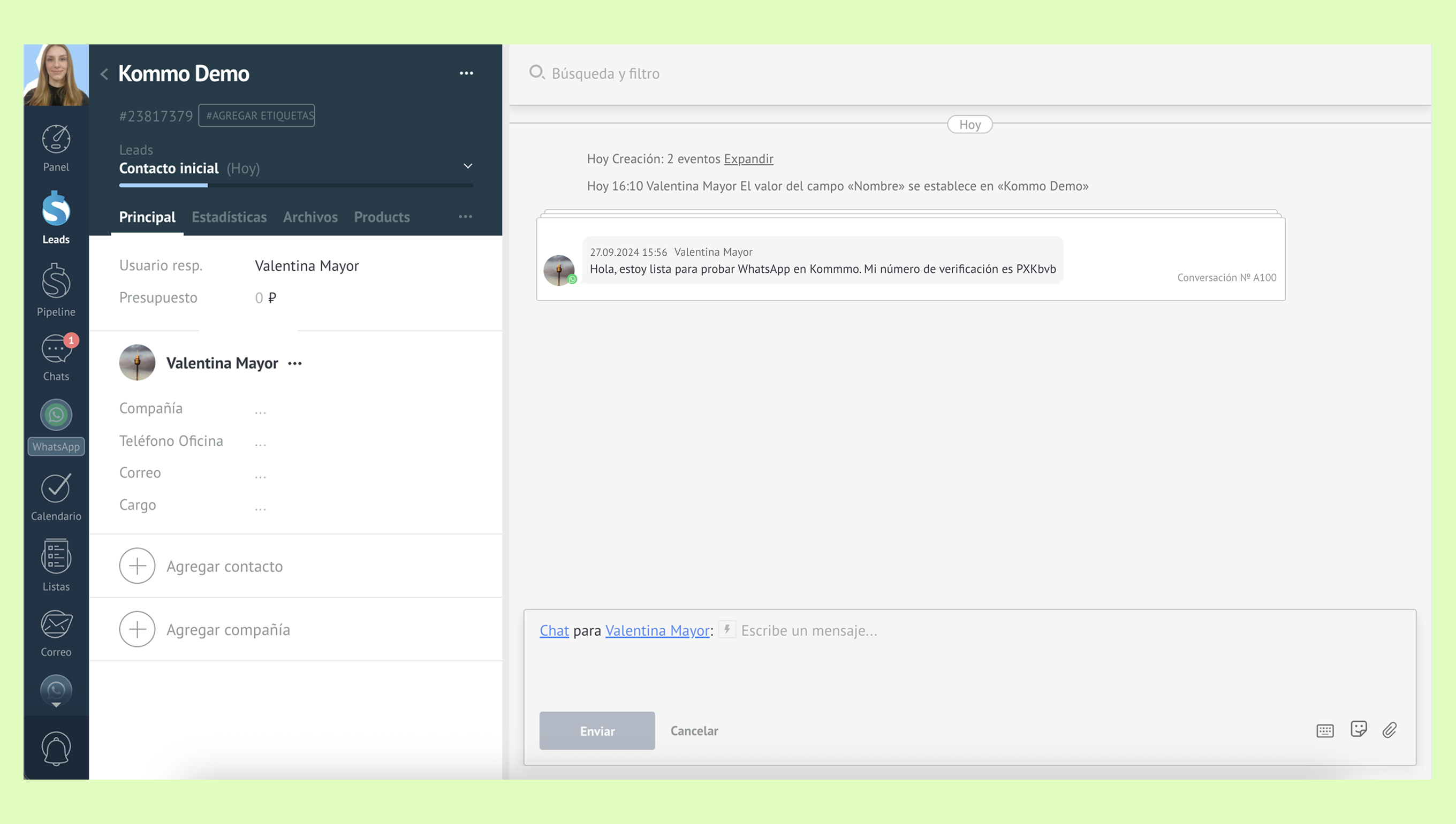Attach a file with paperclip icon
Viewport: 1456px width, 824px height.
pyautogui.click(x=1390, y=730)
